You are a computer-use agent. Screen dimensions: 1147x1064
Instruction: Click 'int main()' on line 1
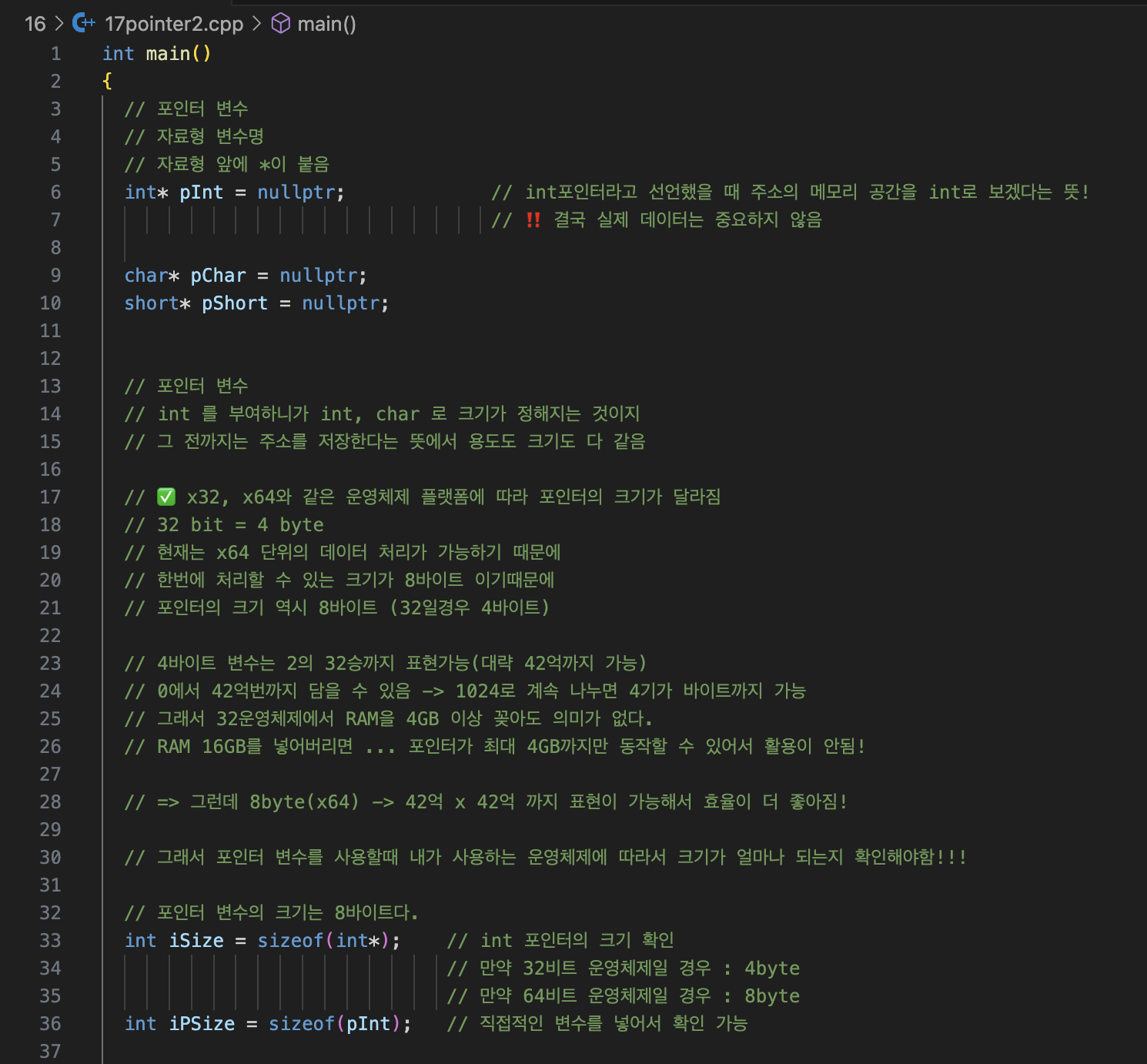pos(157,53)
